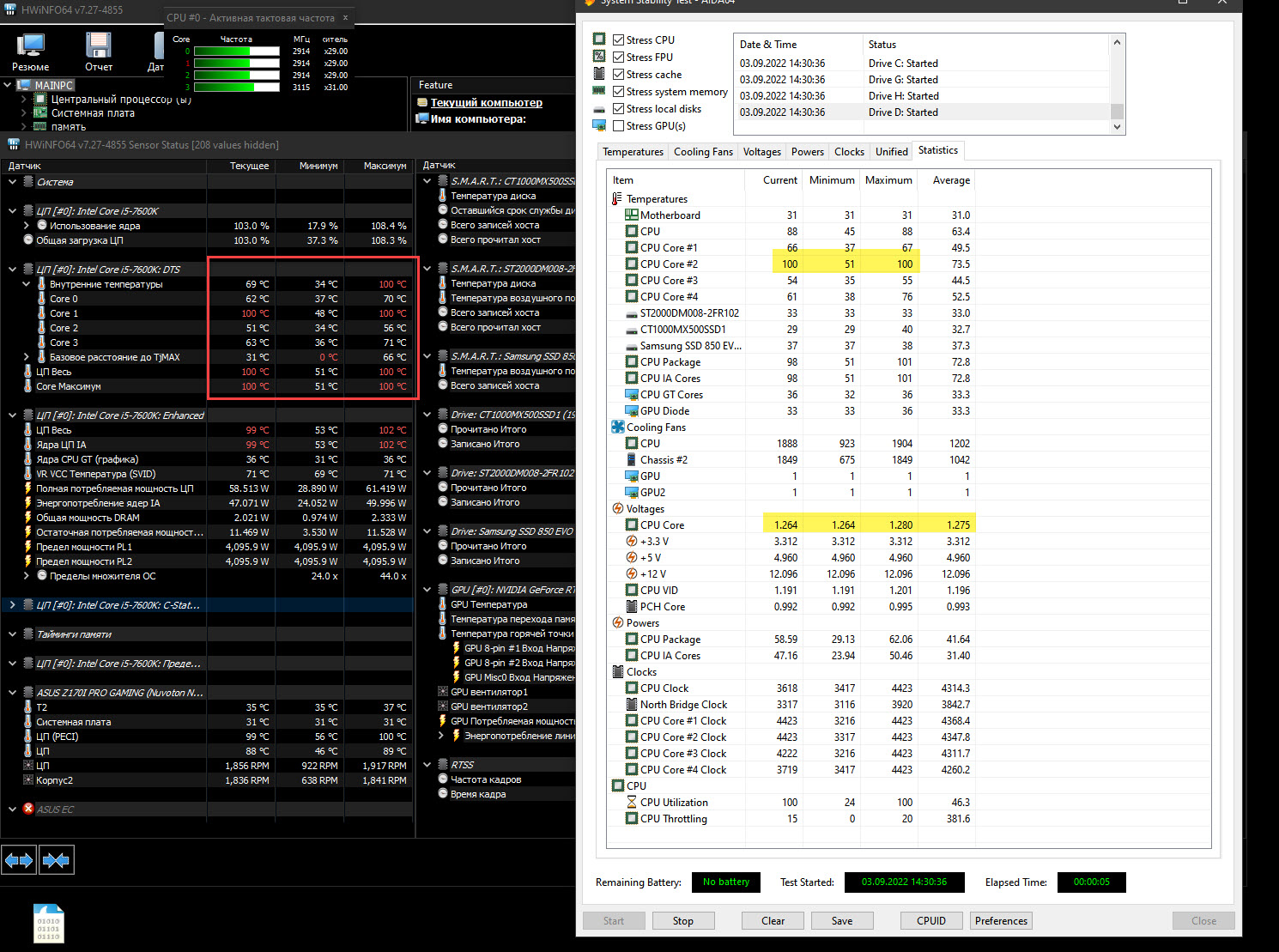The height and width of the screenshot is (952, 1279).
Task: Select the binary file icon on the desktop
Action: (49, 923)
